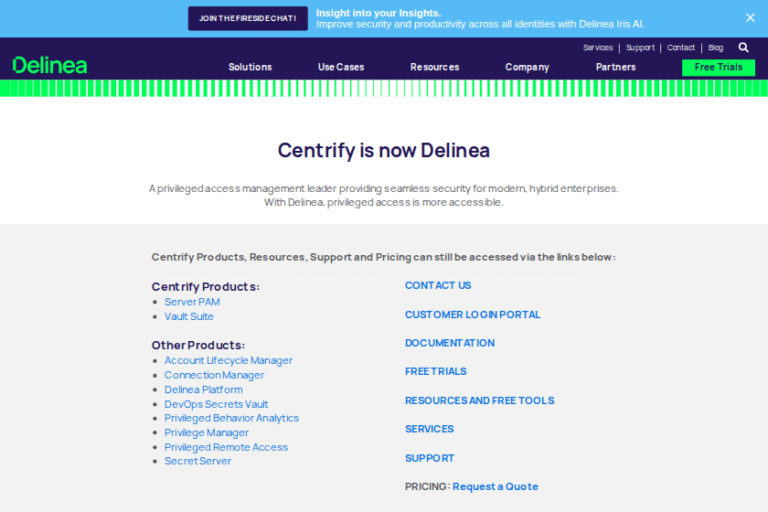Click the Delinea logo
Screen dimensions: 768x512
[x=50, y=65]
